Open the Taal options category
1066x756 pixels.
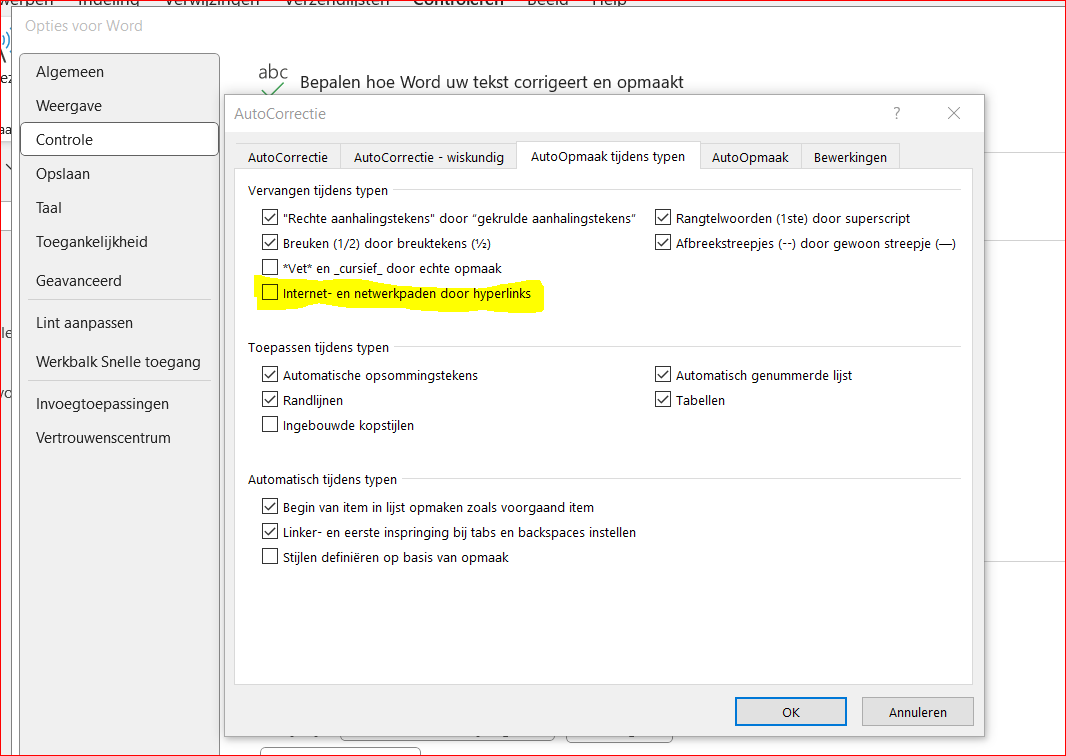click(120, 208)
